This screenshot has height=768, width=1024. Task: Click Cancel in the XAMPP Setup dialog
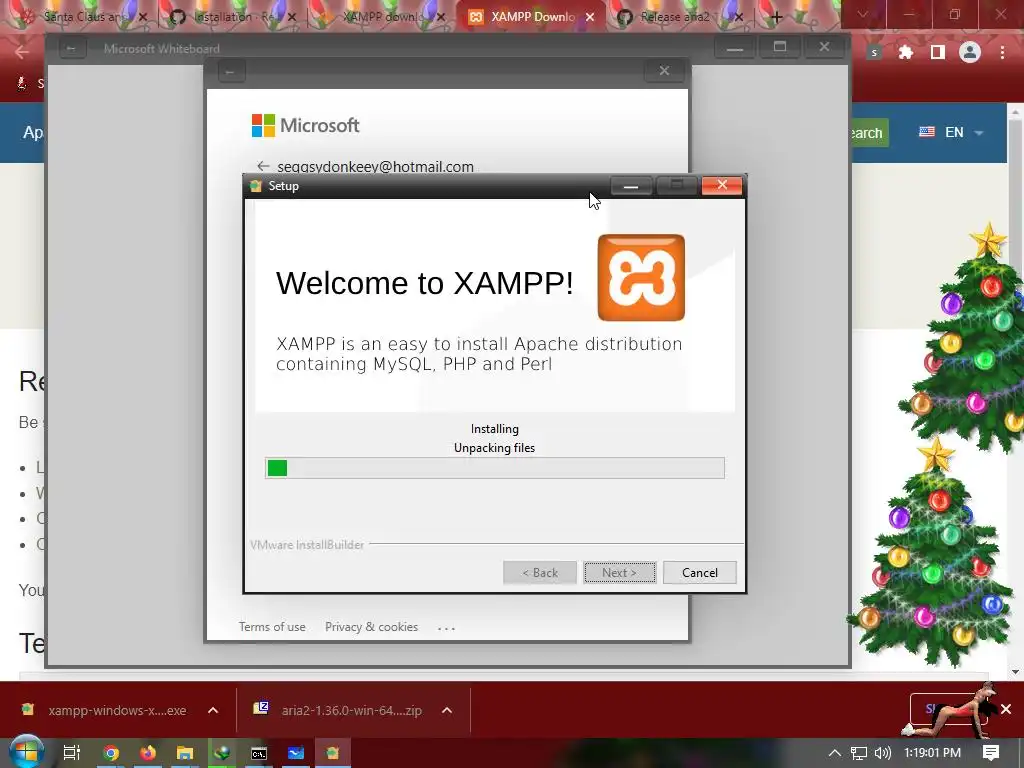click(699, 573)
